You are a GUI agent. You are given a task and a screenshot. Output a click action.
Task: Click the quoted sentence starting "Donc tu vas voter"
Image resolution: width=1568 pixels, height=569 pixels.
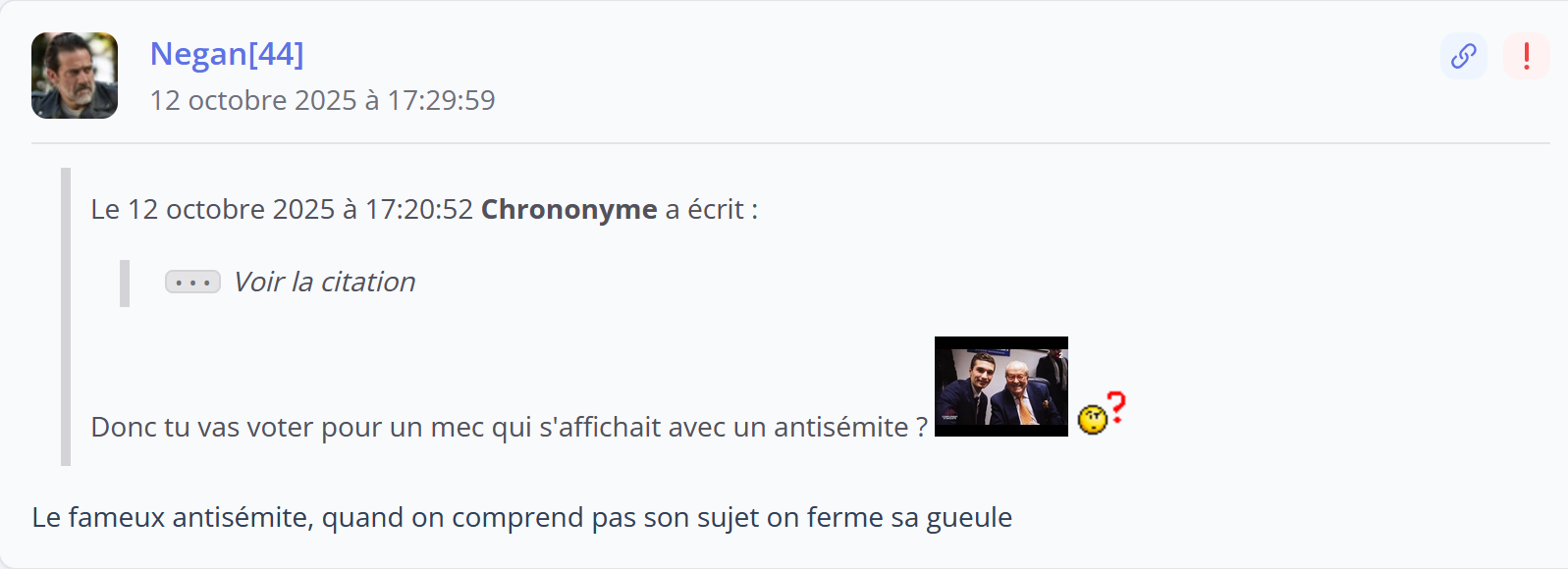tap(295, 428)
